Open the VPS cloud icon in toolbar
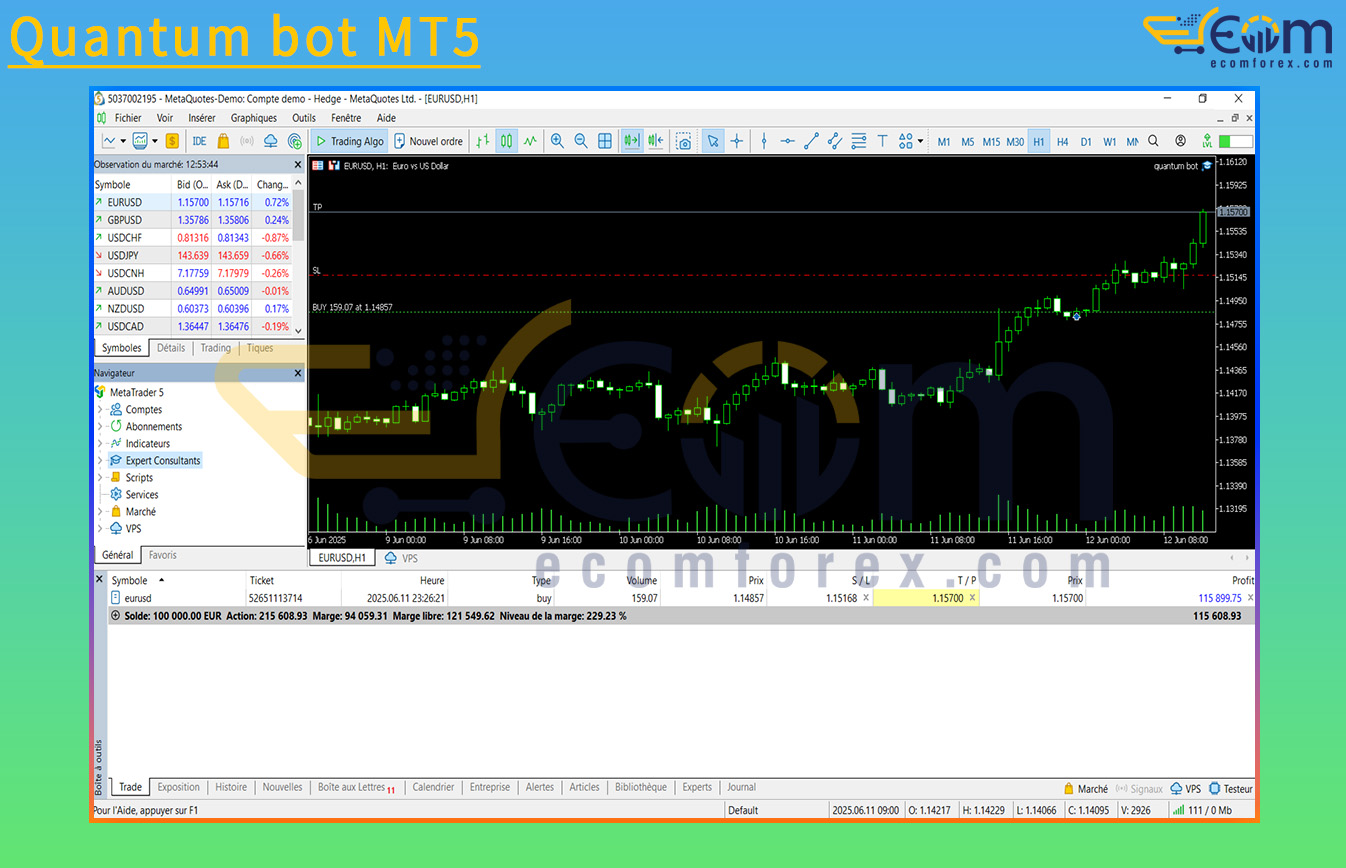1346x868 pixels. click(271, 141)
